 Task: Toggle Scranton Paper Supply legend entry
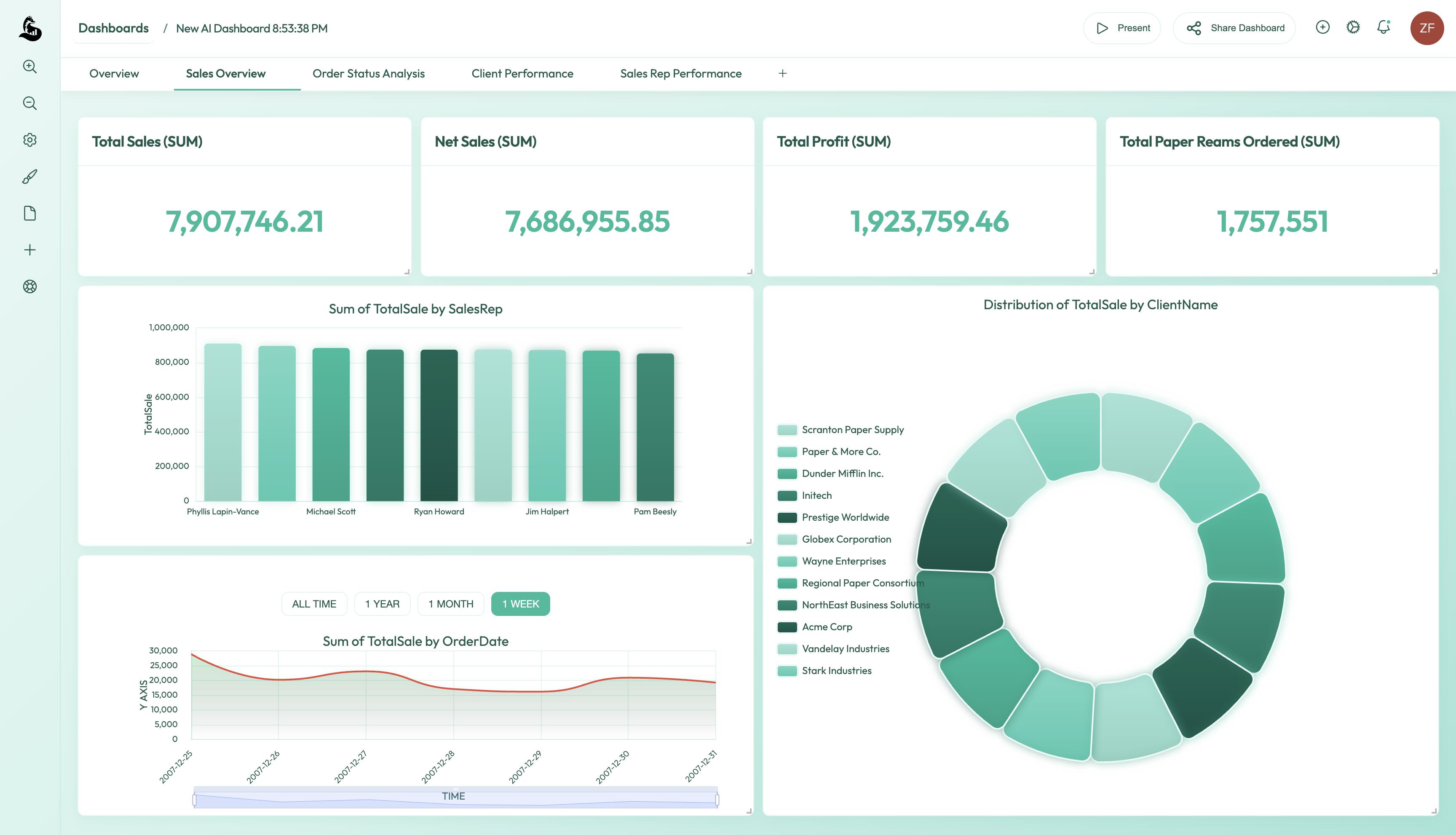(x=852, y=430)
